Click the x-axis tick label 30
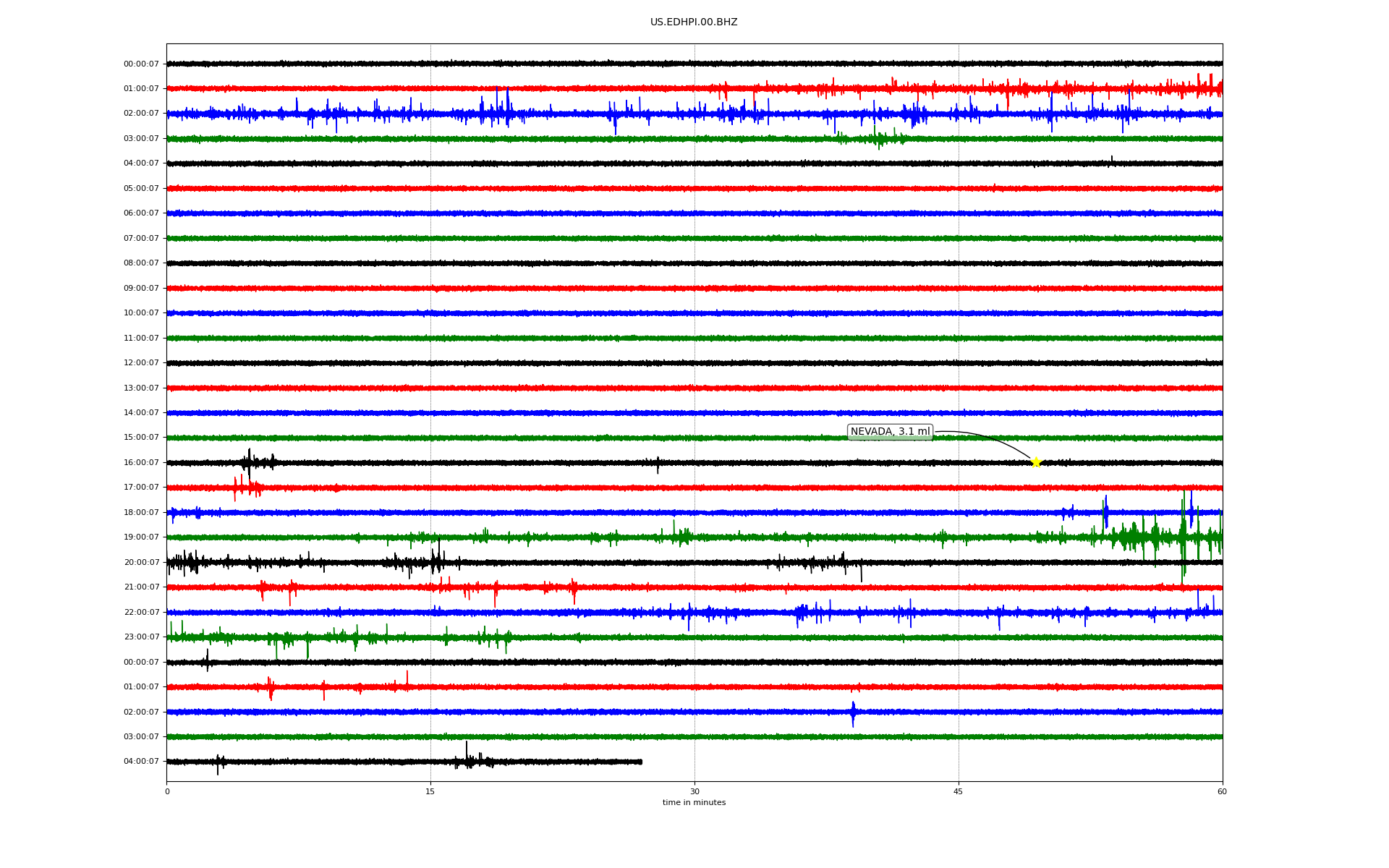 (x=694, y=791)
